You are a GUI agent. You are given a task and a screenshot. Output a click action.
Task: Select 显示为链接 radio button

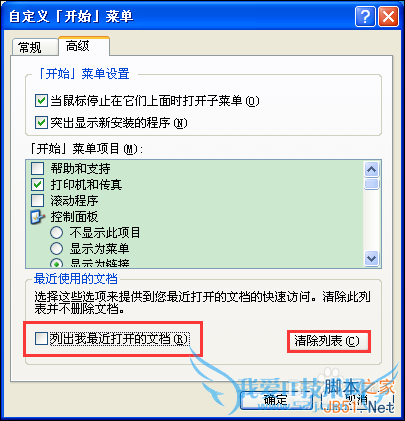click(56, 263)
